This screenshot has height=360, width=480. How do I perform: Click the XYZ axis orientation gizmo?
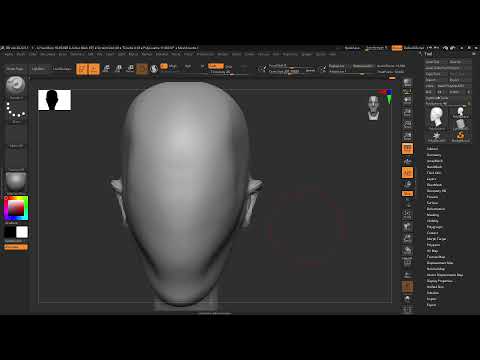pyautogui.click(x=386, y=96)
